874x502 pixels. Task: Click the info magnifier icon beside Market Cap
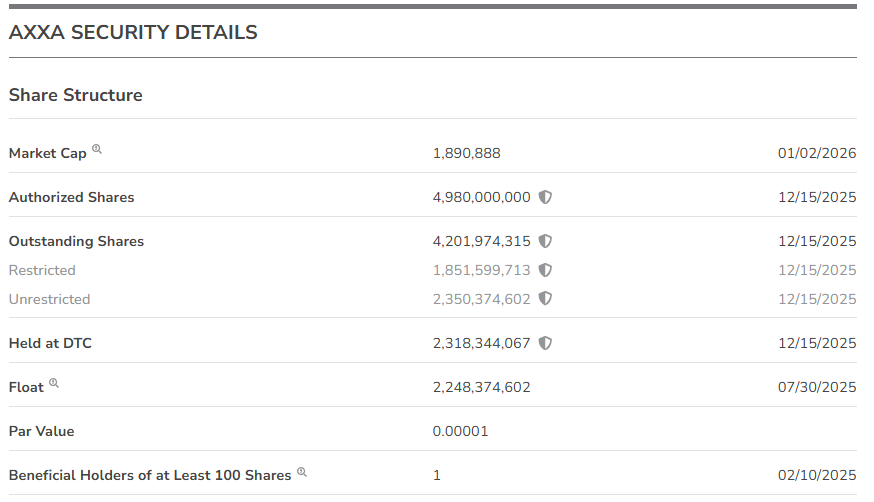coord(97,149)
